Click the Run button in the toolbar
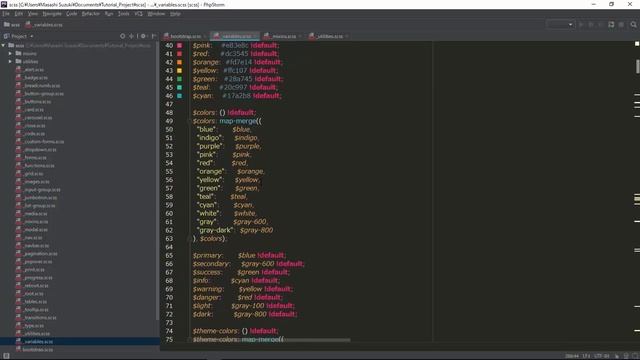Image resolution: width=640 pixels, height=360 pixels. (581, 24)
